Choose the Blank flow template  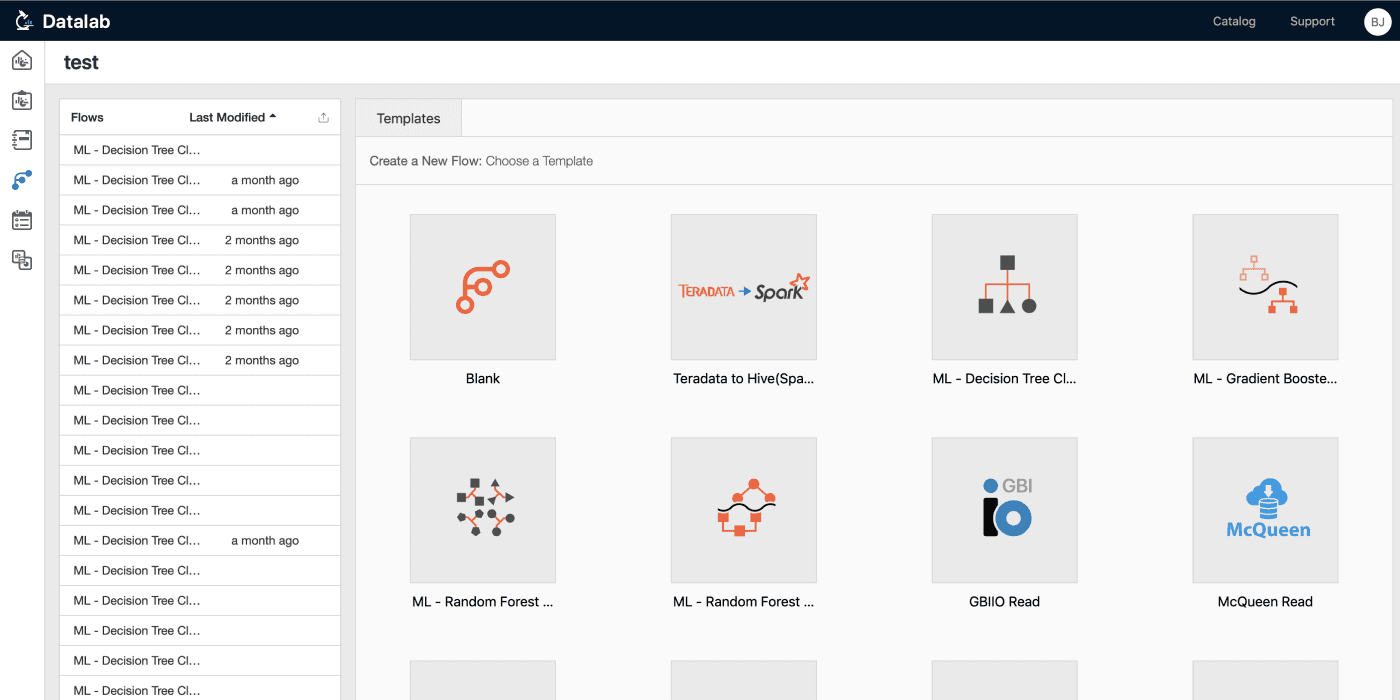tap(483, 287)
